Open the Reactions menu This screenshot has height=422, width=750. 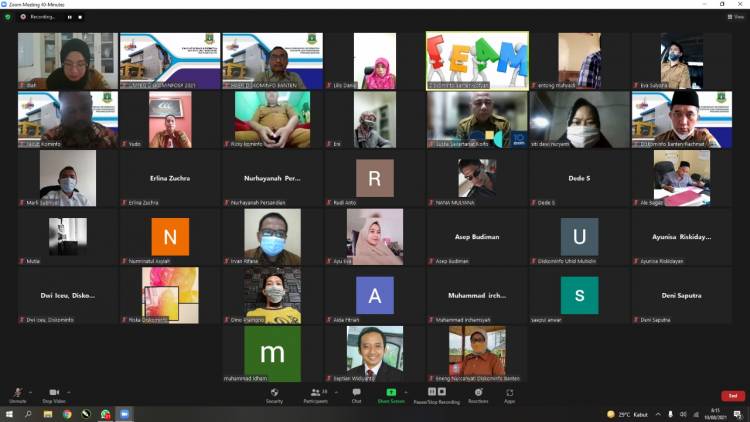(478, 393)
